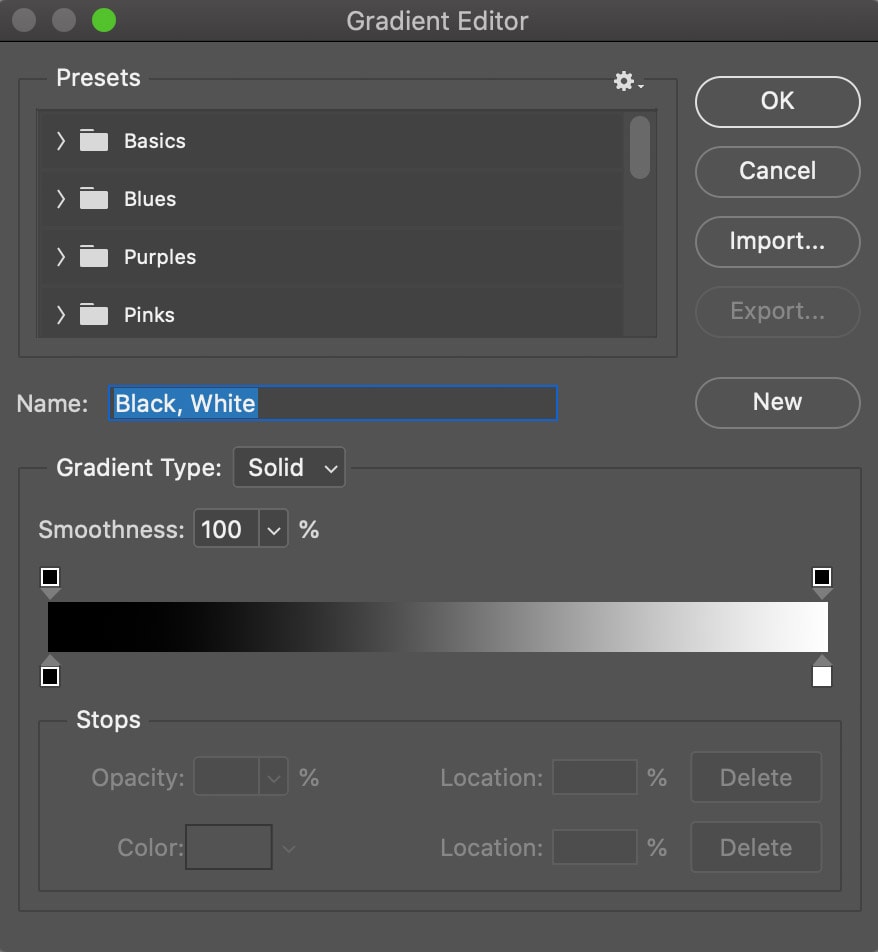
Task: Expand the Purples preset group
Action: (x=60, y=257)
